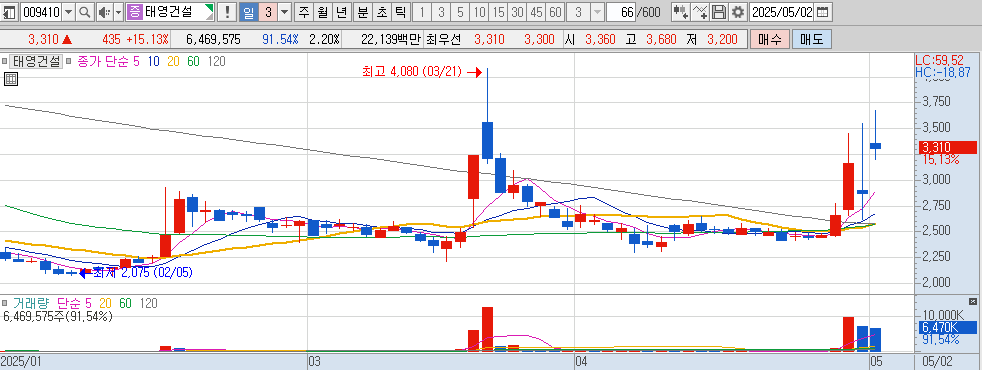Click the 최고 4,080 (03/21) annotation
Screen dimensions: 982x370
pyautogui.click(x=411, y=72)
